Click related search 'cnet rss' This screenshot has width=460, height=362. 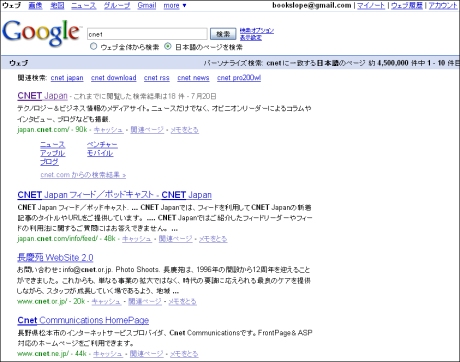157,78
